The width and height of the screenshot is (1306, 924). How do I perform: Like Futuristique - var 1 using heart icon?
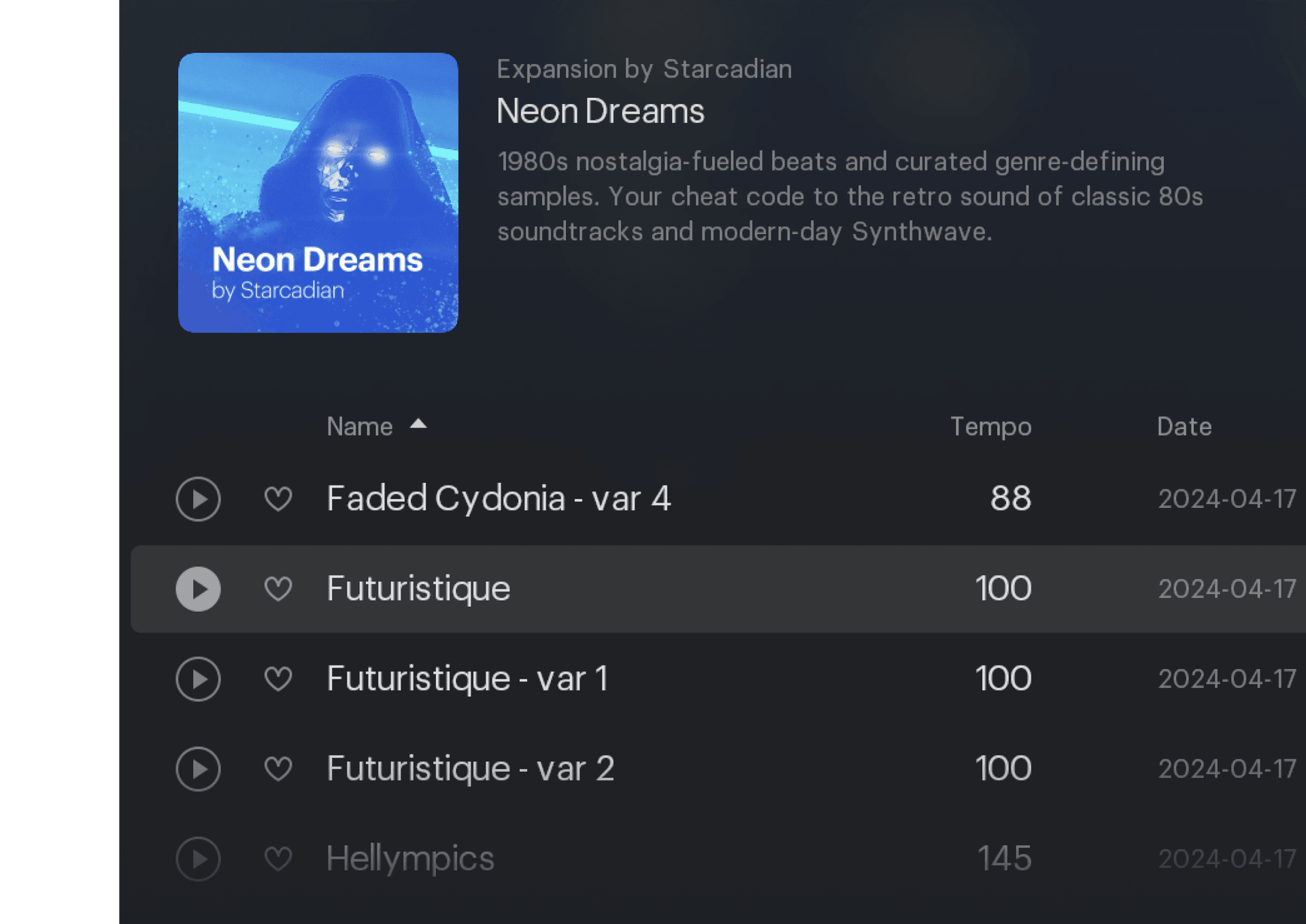(278, 679)
